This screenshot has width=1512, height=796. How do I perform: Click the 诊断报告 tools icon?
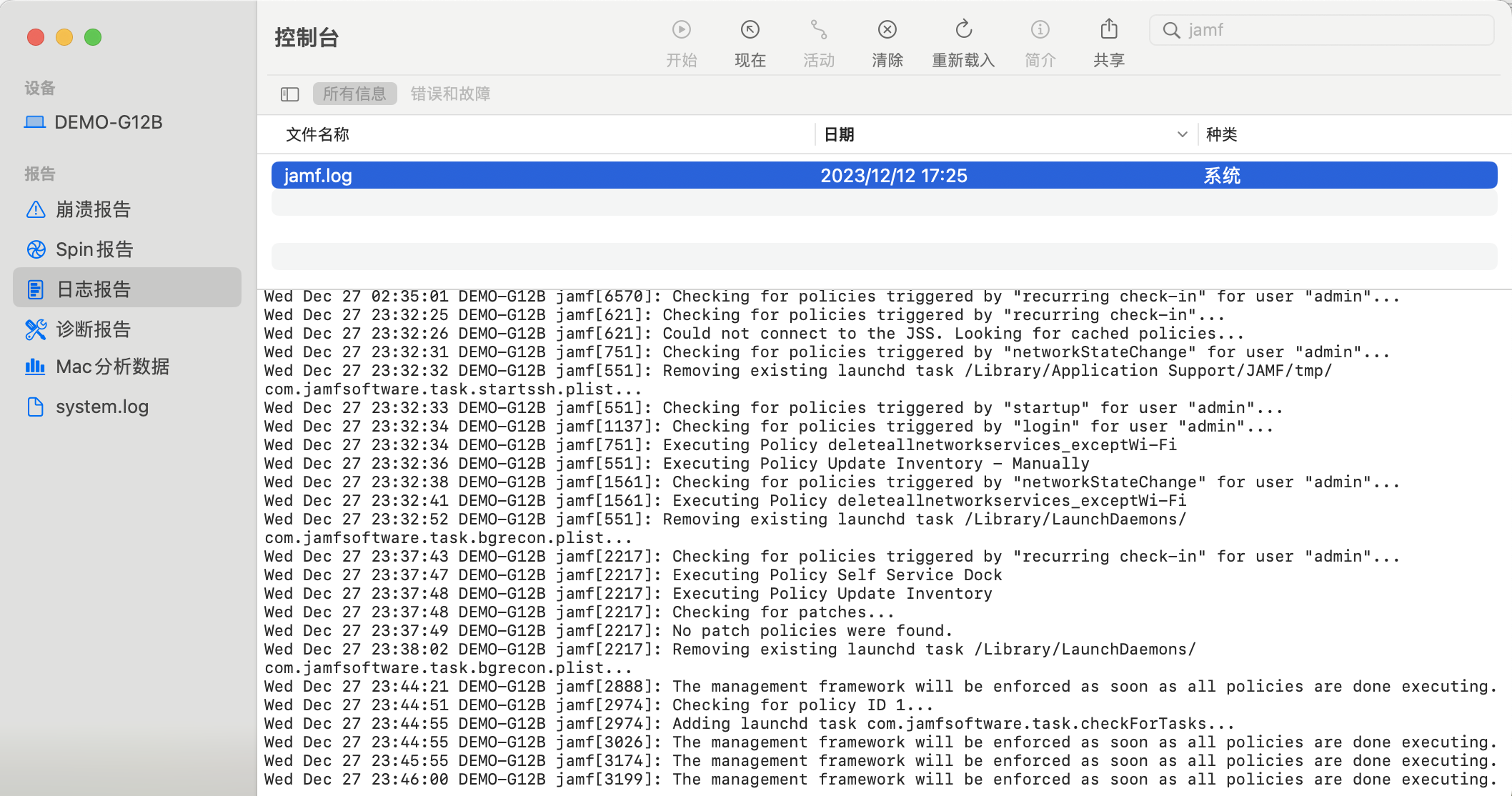pos(36,329)
